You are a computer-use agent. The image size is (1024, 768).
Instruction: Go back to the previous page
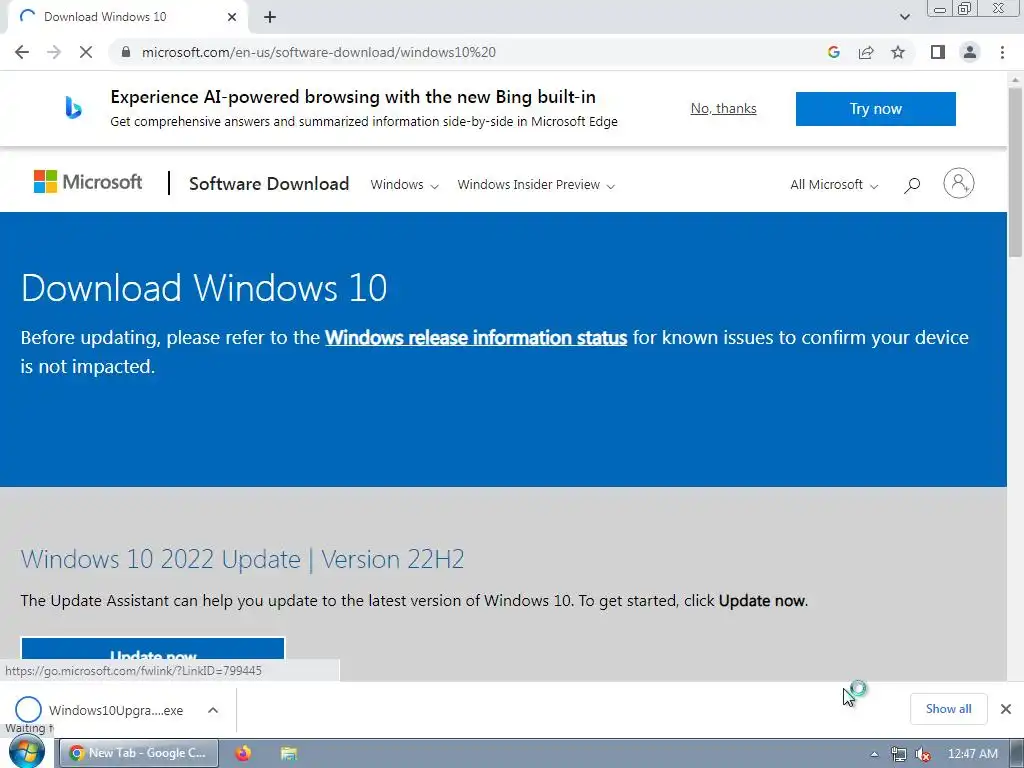[22, 52]
